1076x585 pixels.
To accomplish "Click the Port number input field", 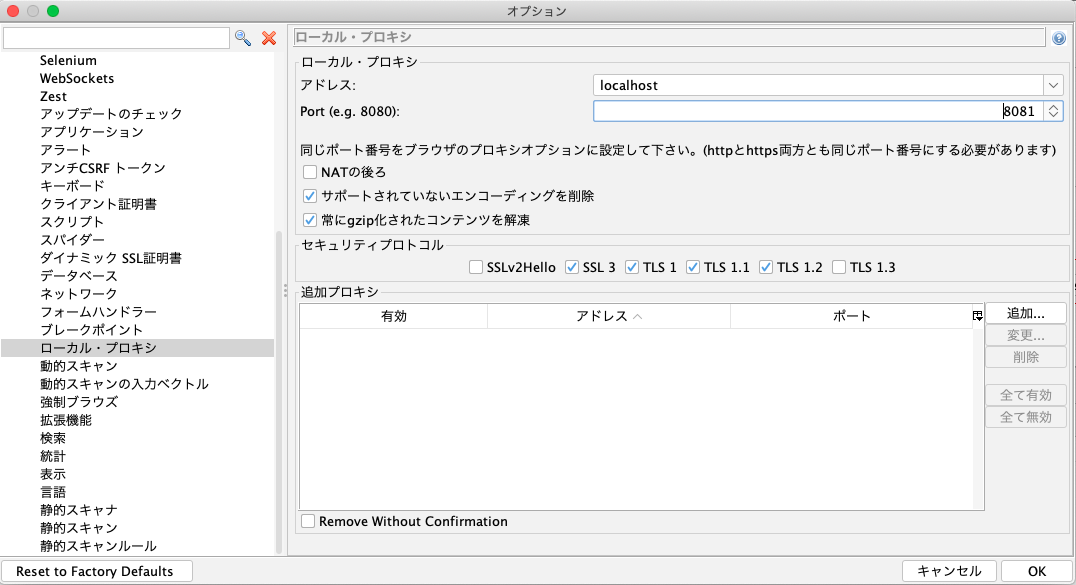I will tap(818, 111).
